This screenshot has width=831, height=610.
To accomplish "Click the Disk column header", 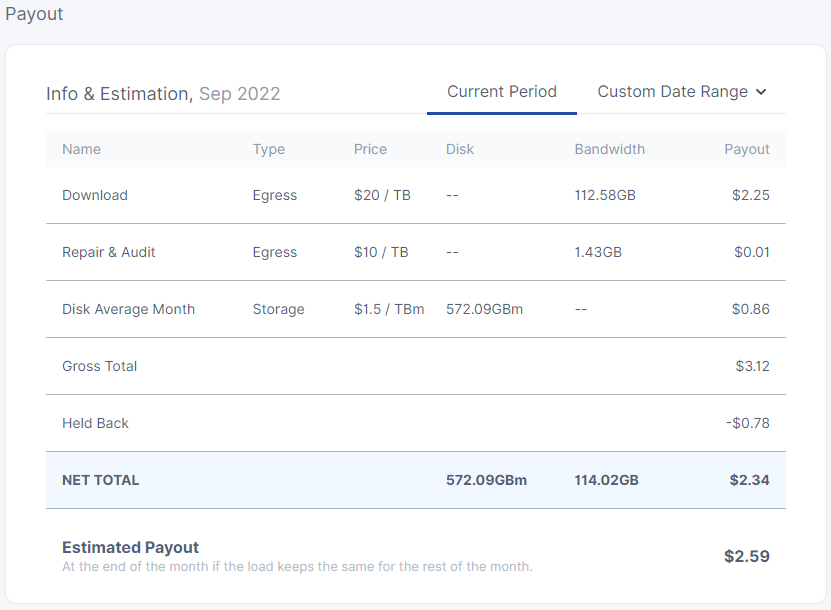I will [459, 149].
